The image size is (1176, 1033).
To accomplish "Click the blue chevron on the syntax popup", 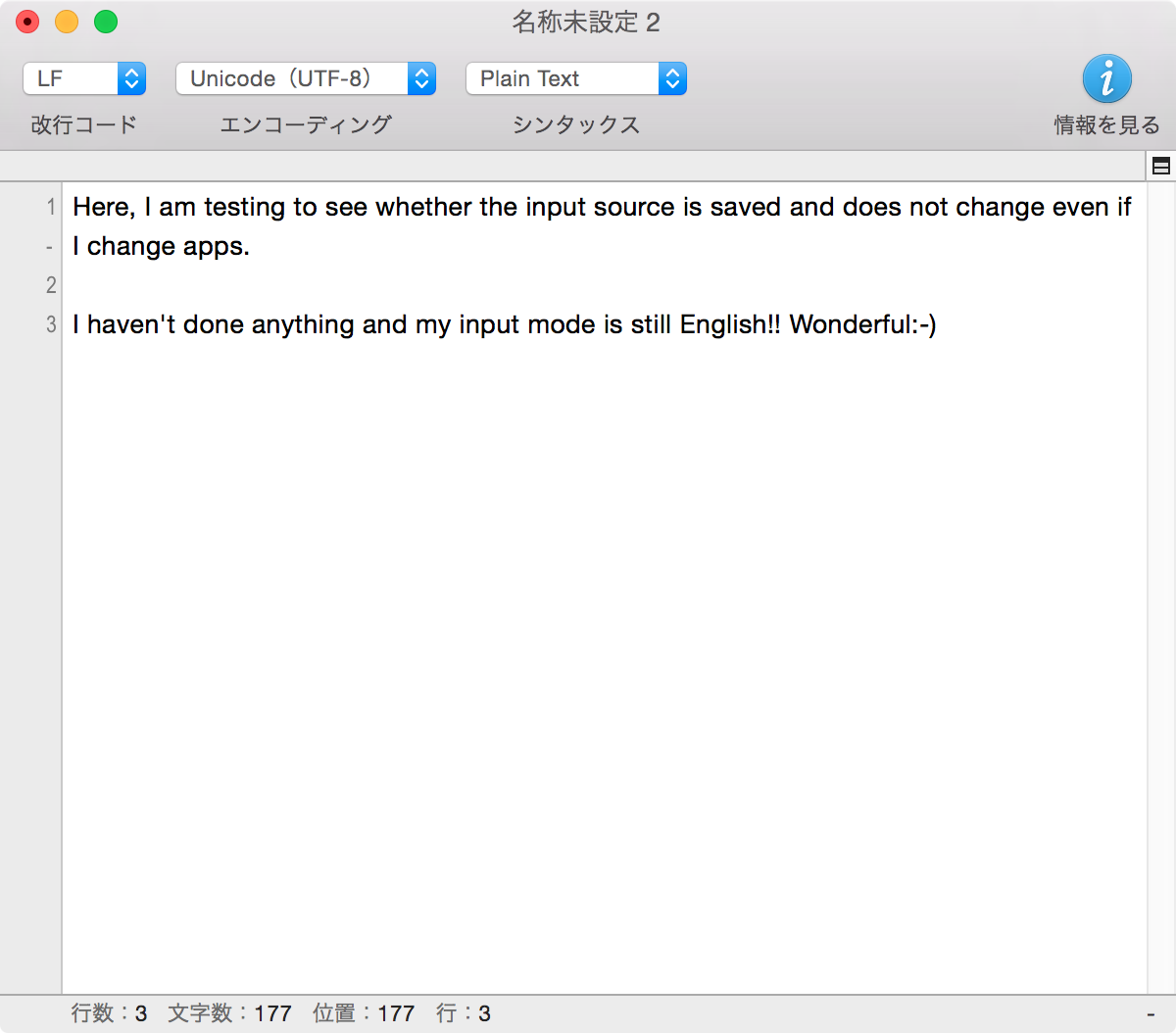I will coord(672,78).
